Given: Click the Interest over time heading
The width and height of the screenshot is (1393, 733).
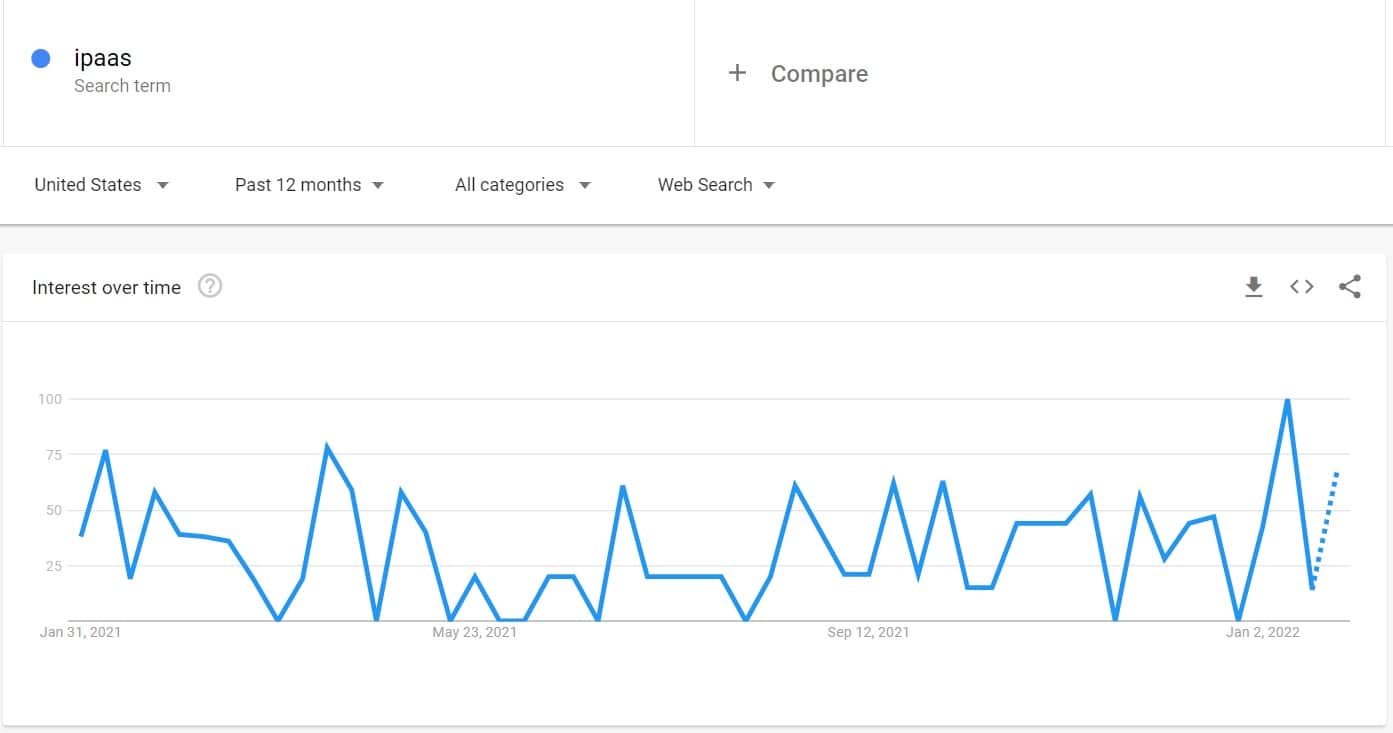Looking at the screenshot, I should pos(106,288).
